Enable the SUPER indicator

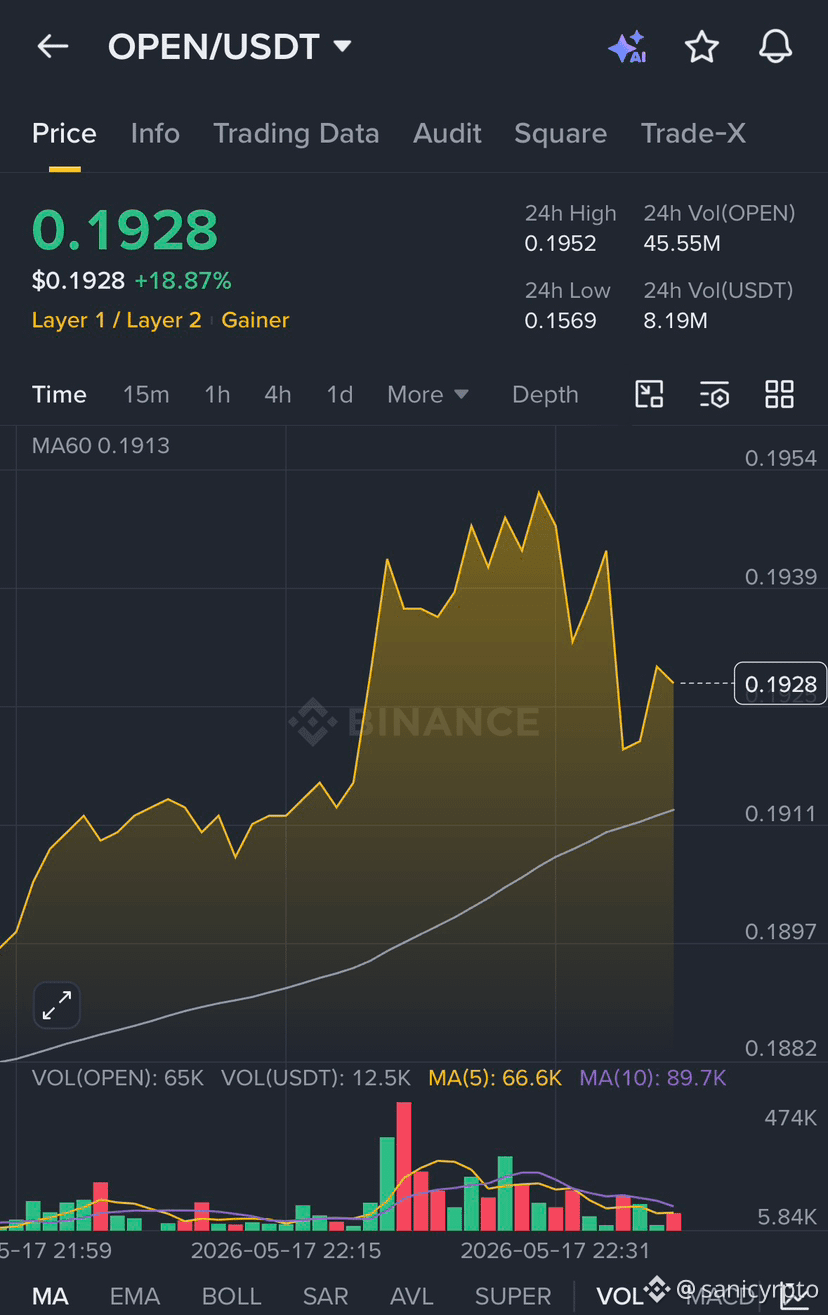(x=513, y=1297)
